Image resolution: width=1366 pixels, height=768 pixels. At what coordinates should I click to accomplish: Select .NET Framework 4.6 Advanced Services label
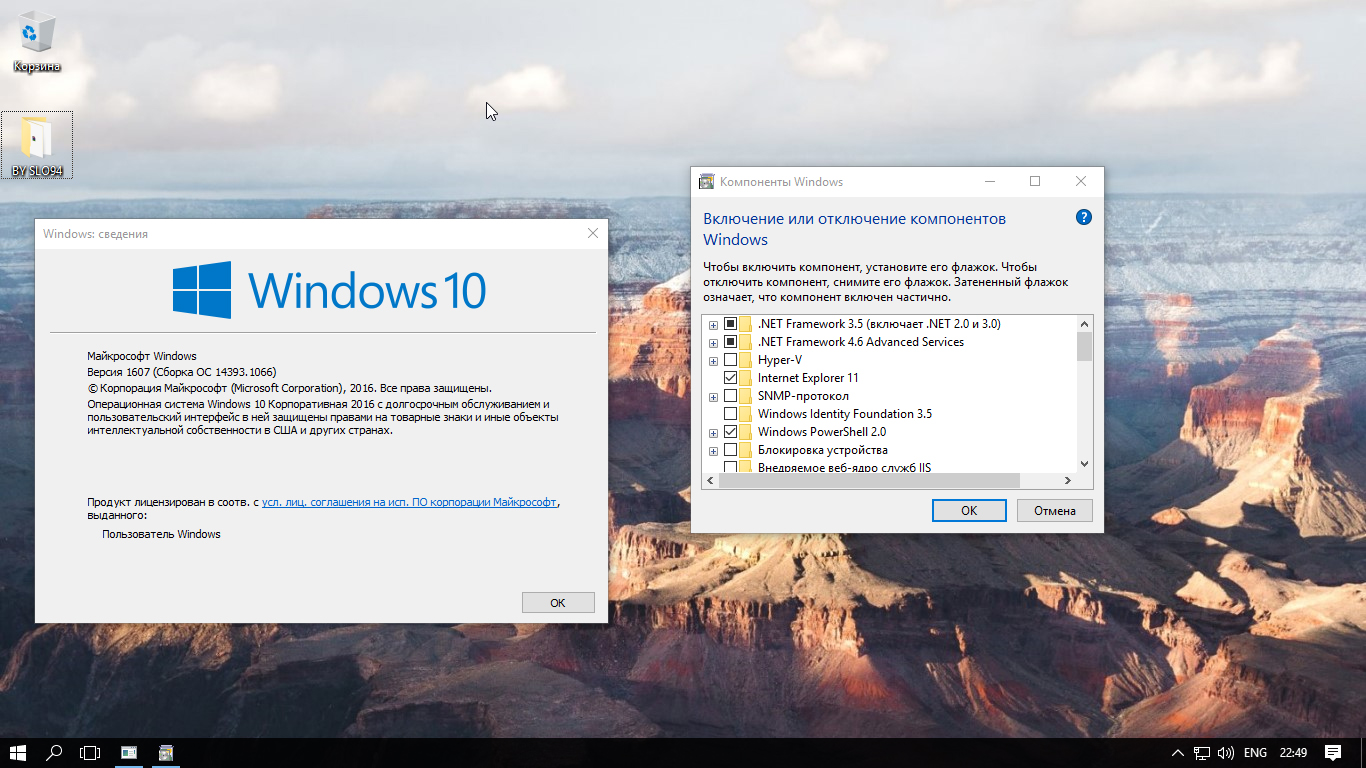[861, 342]
